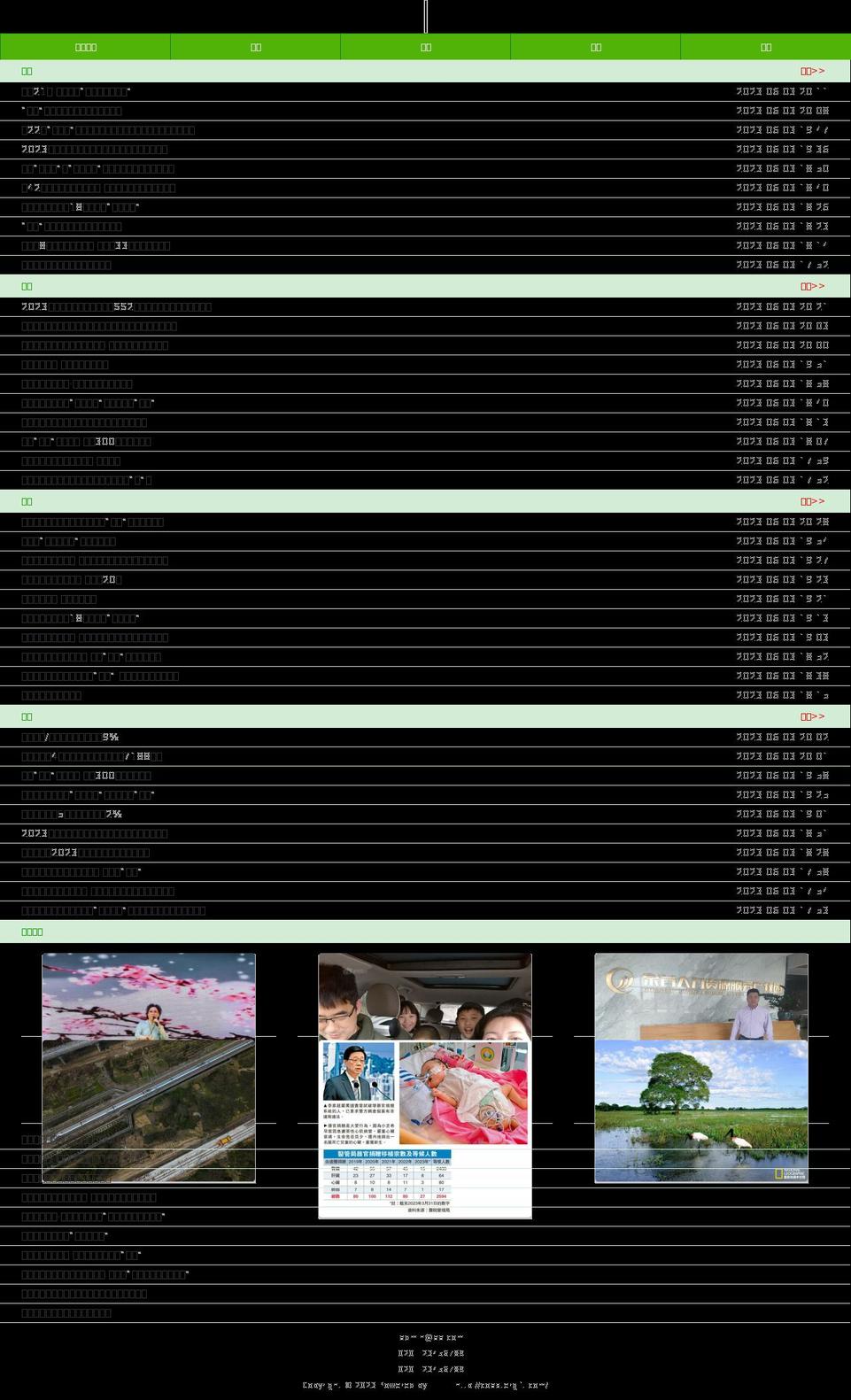
Task: Open the middle green navigation tab
Action: click(x=425, y=47)
